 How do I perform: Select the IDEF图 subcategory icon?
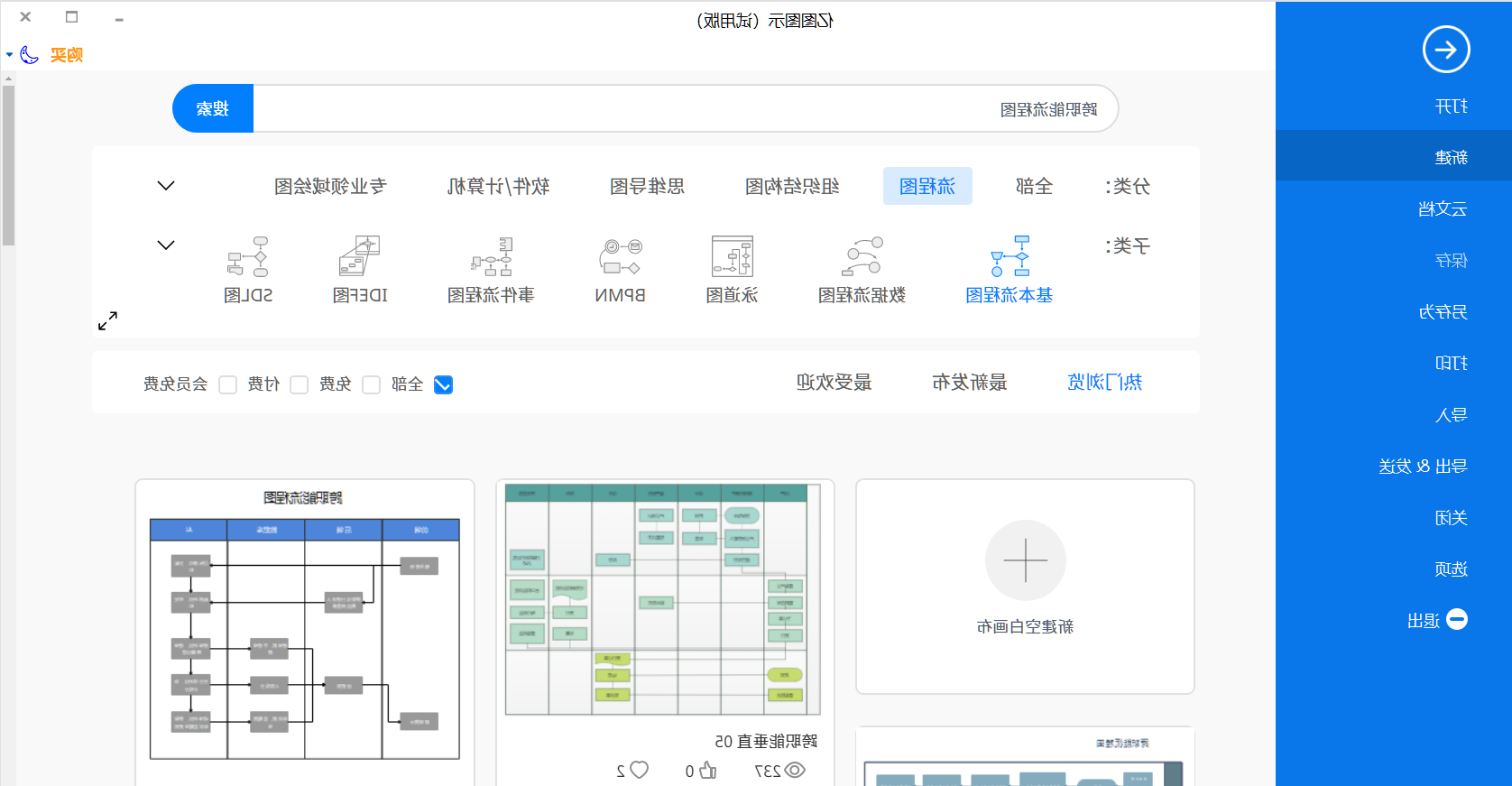(x=360, y=256)
